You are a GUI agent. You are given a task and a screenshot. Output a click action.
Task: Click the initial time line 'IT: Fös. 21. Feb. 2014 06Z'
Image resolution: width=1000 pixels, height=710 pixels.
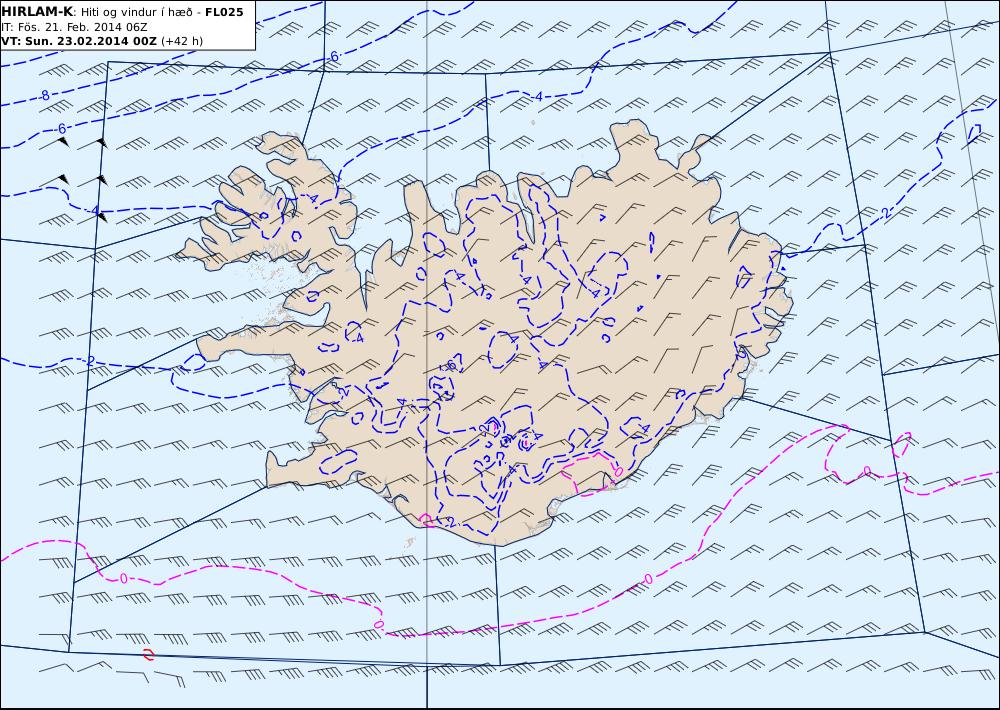[x=75, y=27]
